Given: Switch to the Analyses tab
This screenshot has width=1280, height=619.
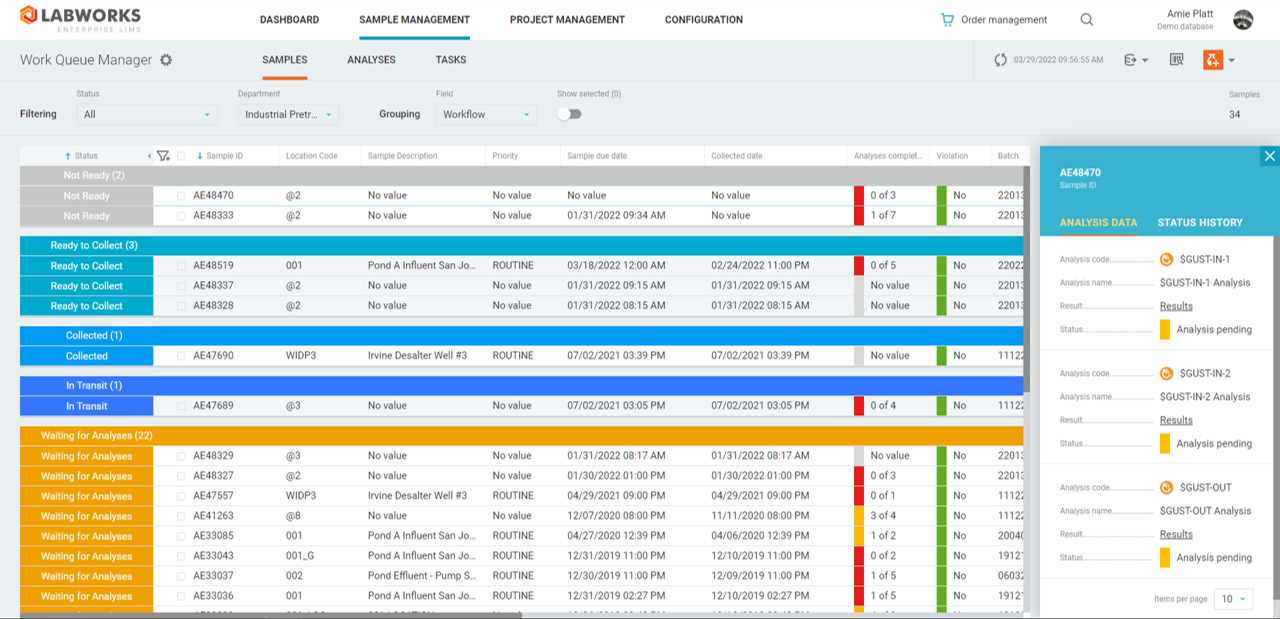Looking at the screenshot, I should [x=371, y=60].
